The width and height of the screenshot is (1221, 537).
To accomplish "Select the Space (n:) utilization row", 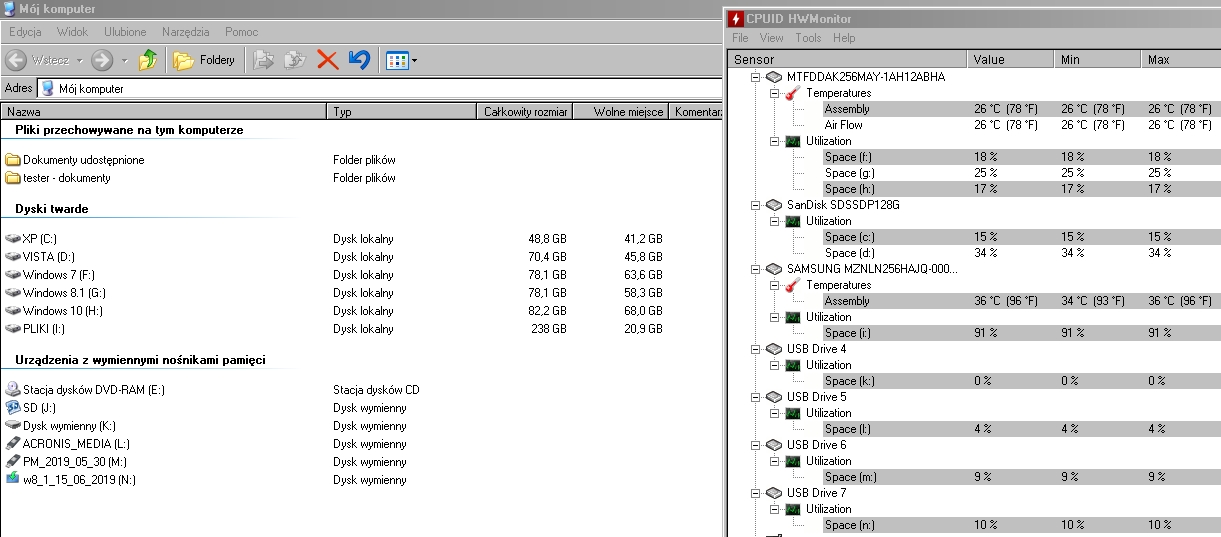I will coord(1021,525).
